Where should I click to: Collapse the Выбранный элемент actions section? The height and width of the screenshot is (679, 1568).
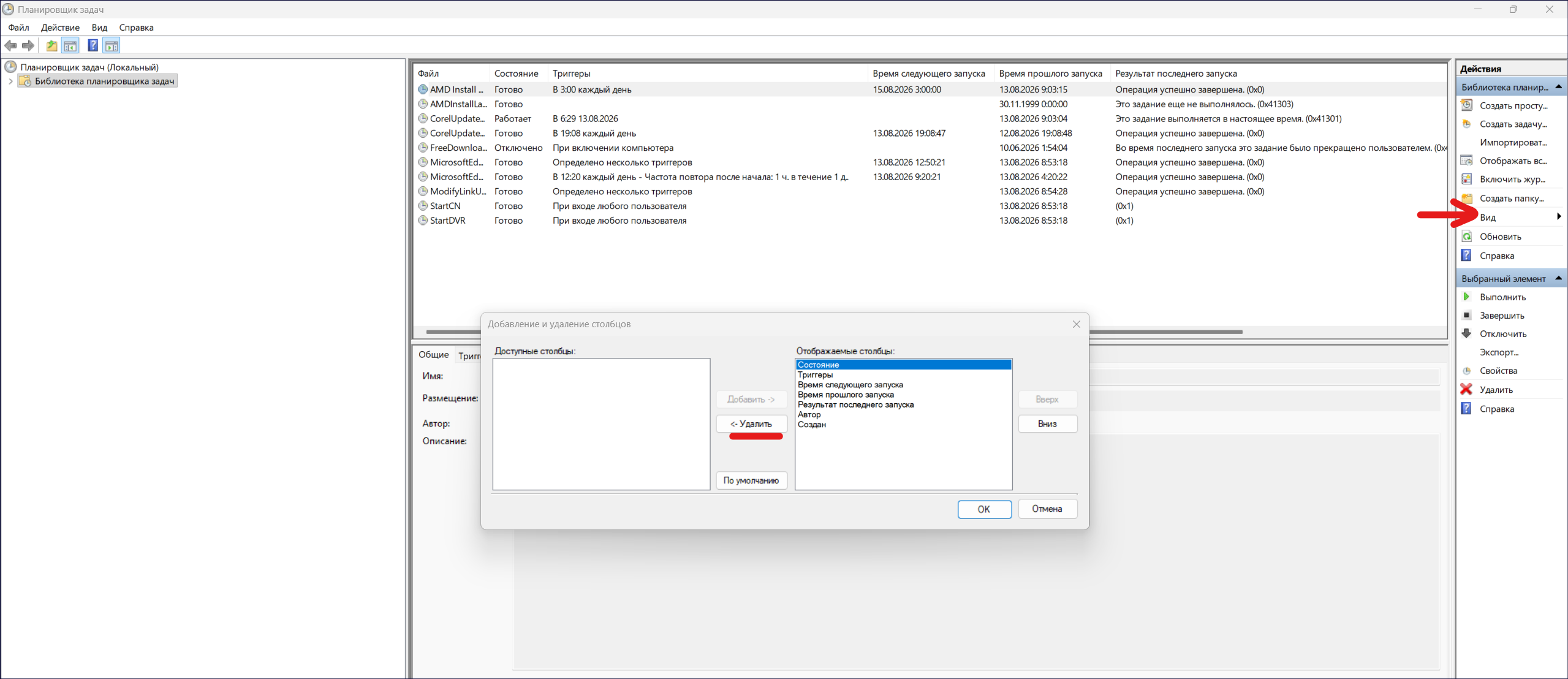pyautogui.click(x=1558, y=278)
